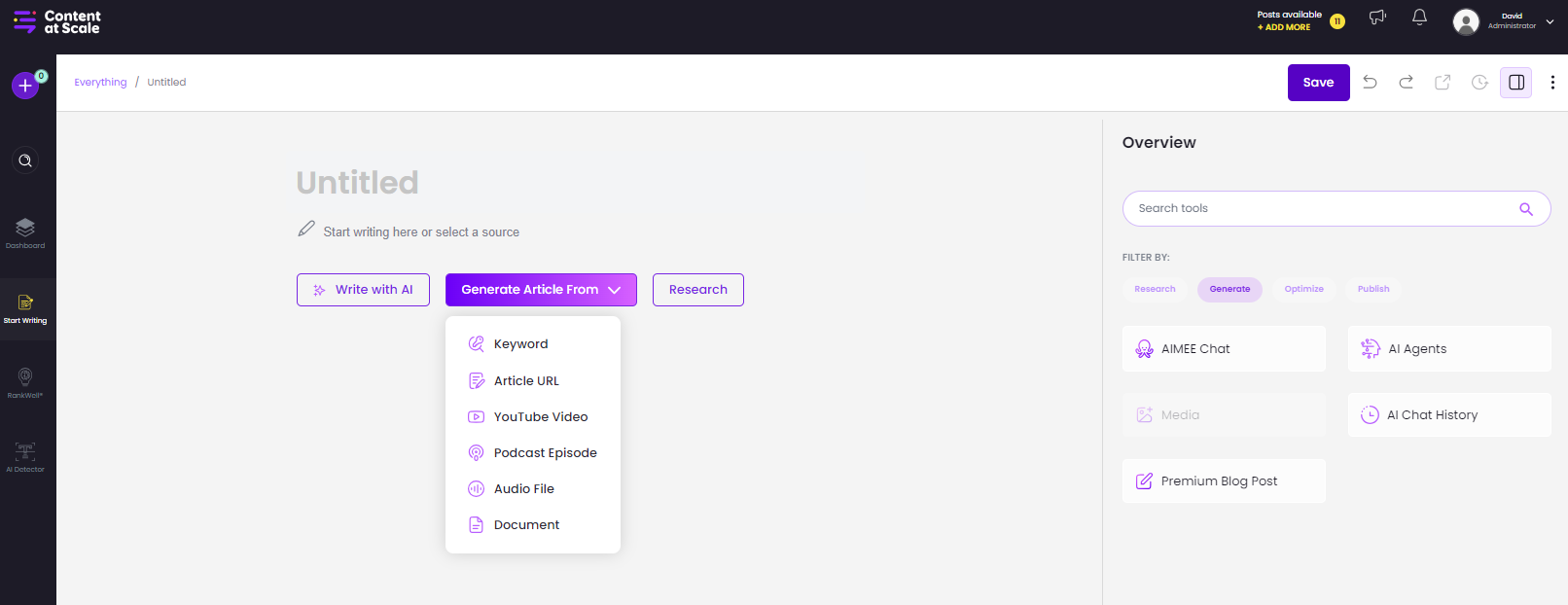This screenshot has width=1568, height=605.
Task: Click the pencil icon beside Start writing
Action: [306, 229]
